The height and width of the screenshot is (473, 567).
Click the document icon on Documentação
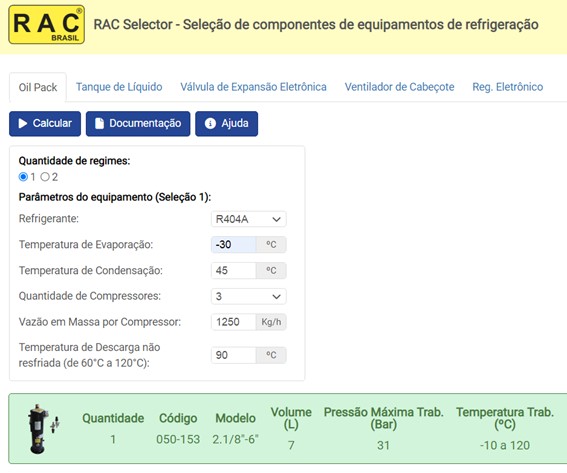pyautogui.click(x=99, y=124)
